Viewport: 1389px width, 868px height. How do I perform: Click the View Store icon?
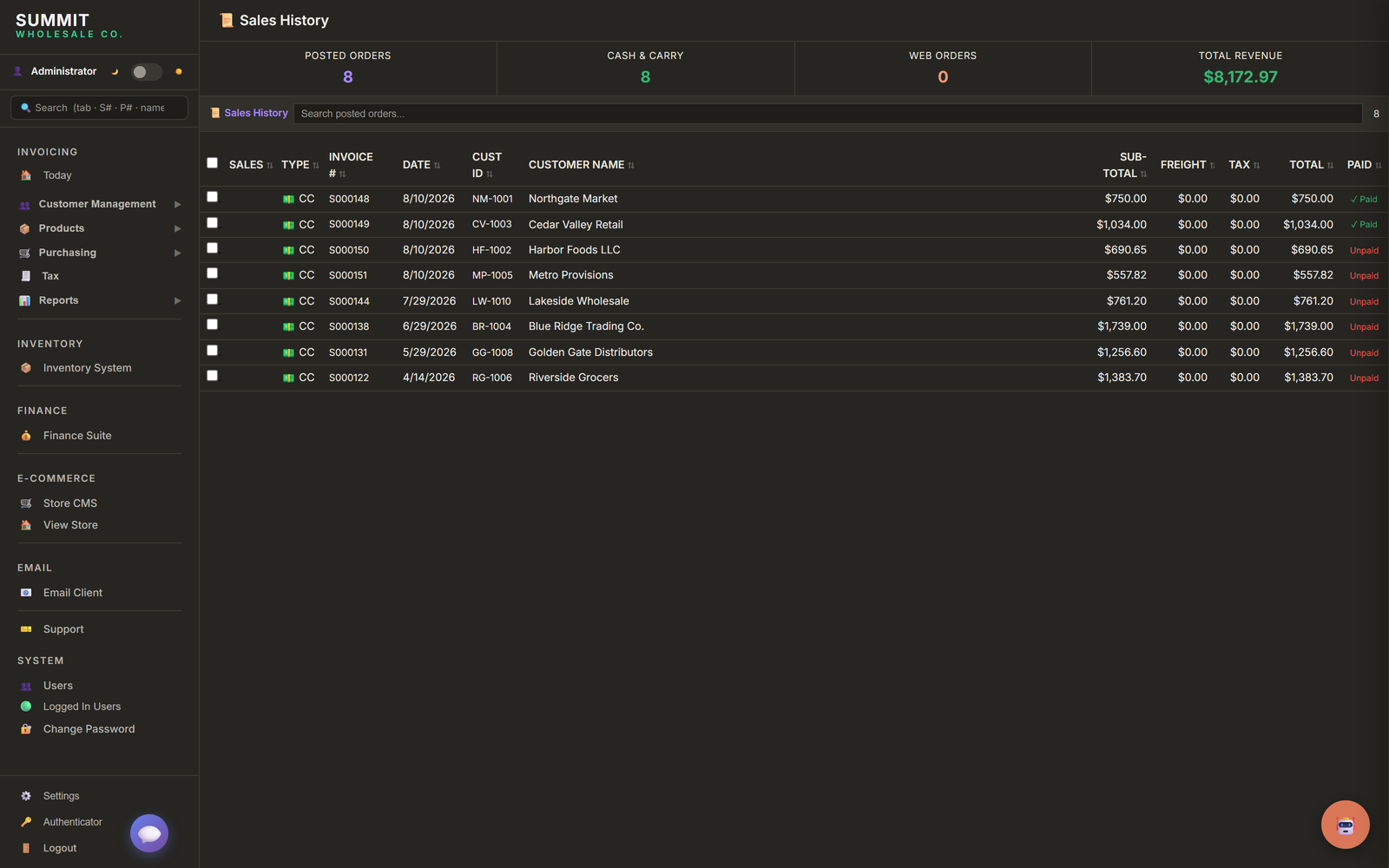click(26, 525)
